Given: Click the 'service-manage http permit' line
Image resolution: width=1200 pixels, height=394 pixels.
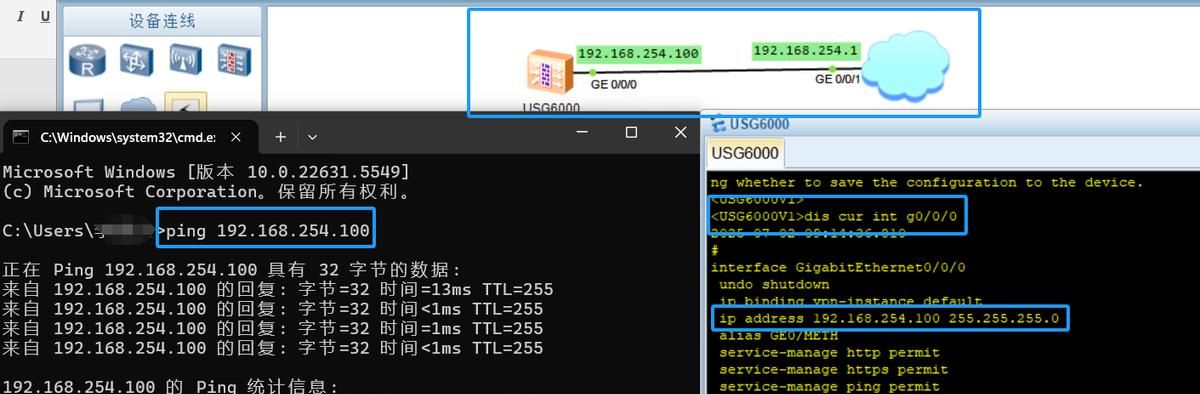Looking at the screenshot, I should point(829,352).
